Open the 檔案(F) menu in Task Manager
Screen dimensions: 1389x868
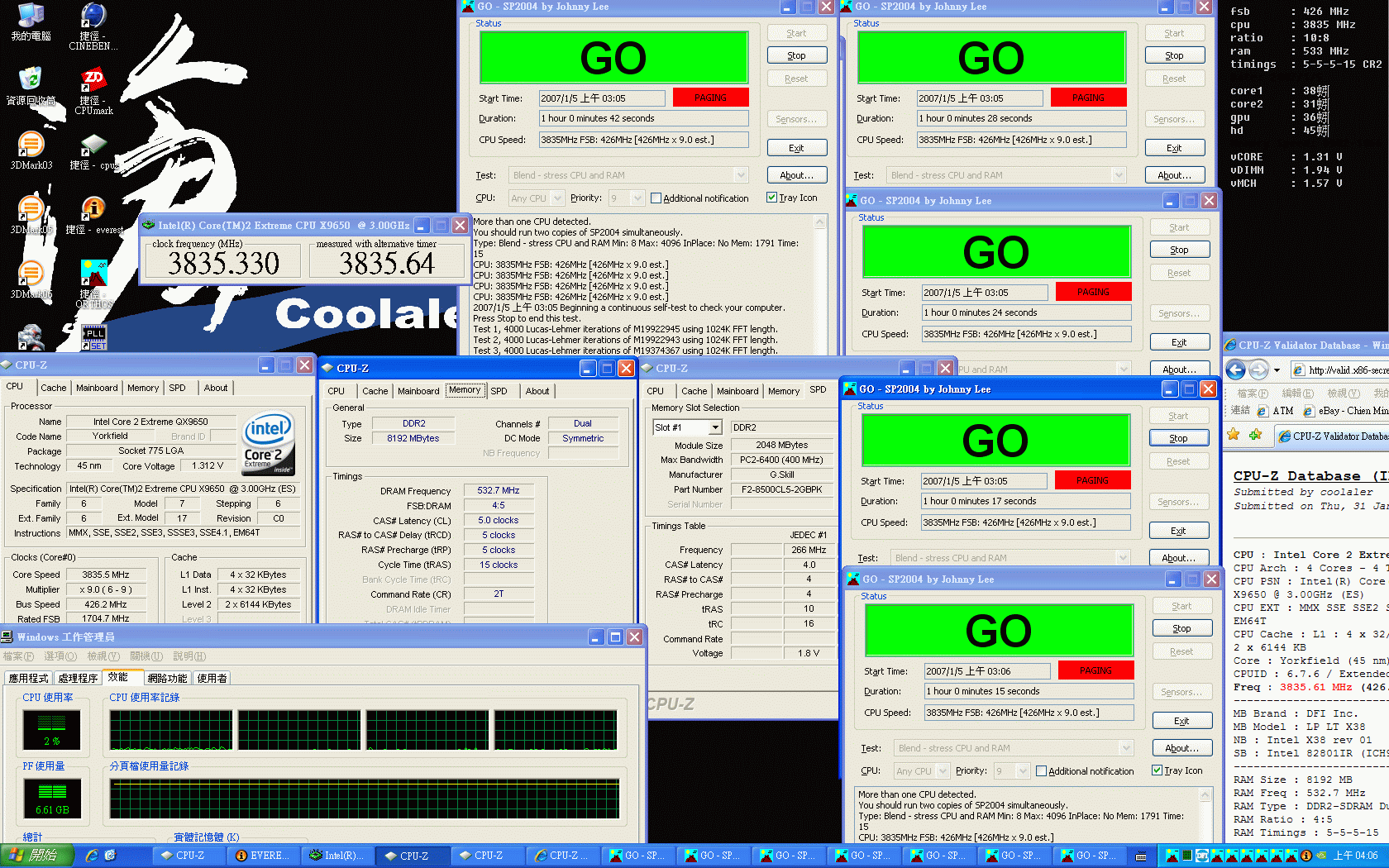(x=18, y=656)
